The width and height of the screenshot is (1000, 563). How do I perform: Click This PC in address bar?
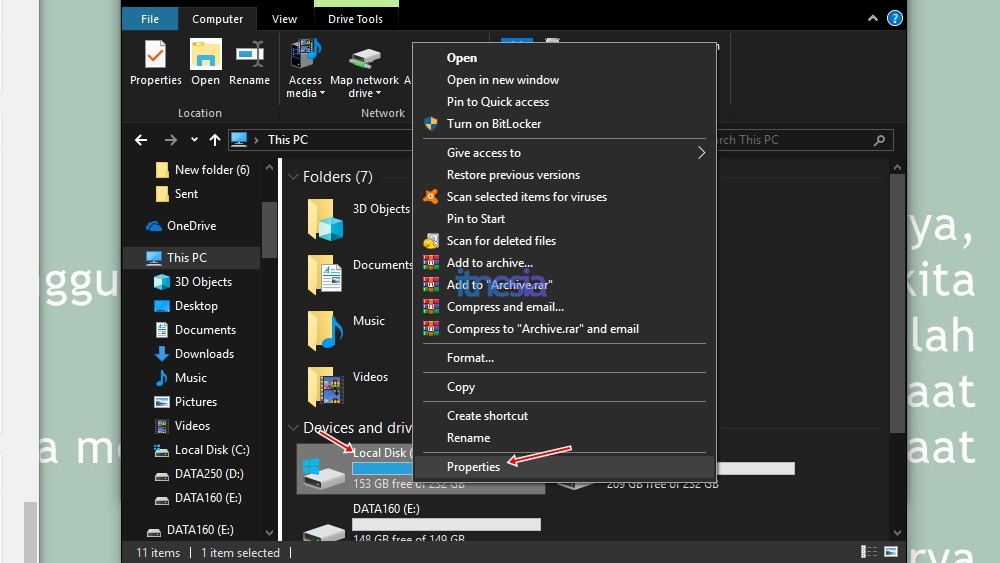[288, 140]
